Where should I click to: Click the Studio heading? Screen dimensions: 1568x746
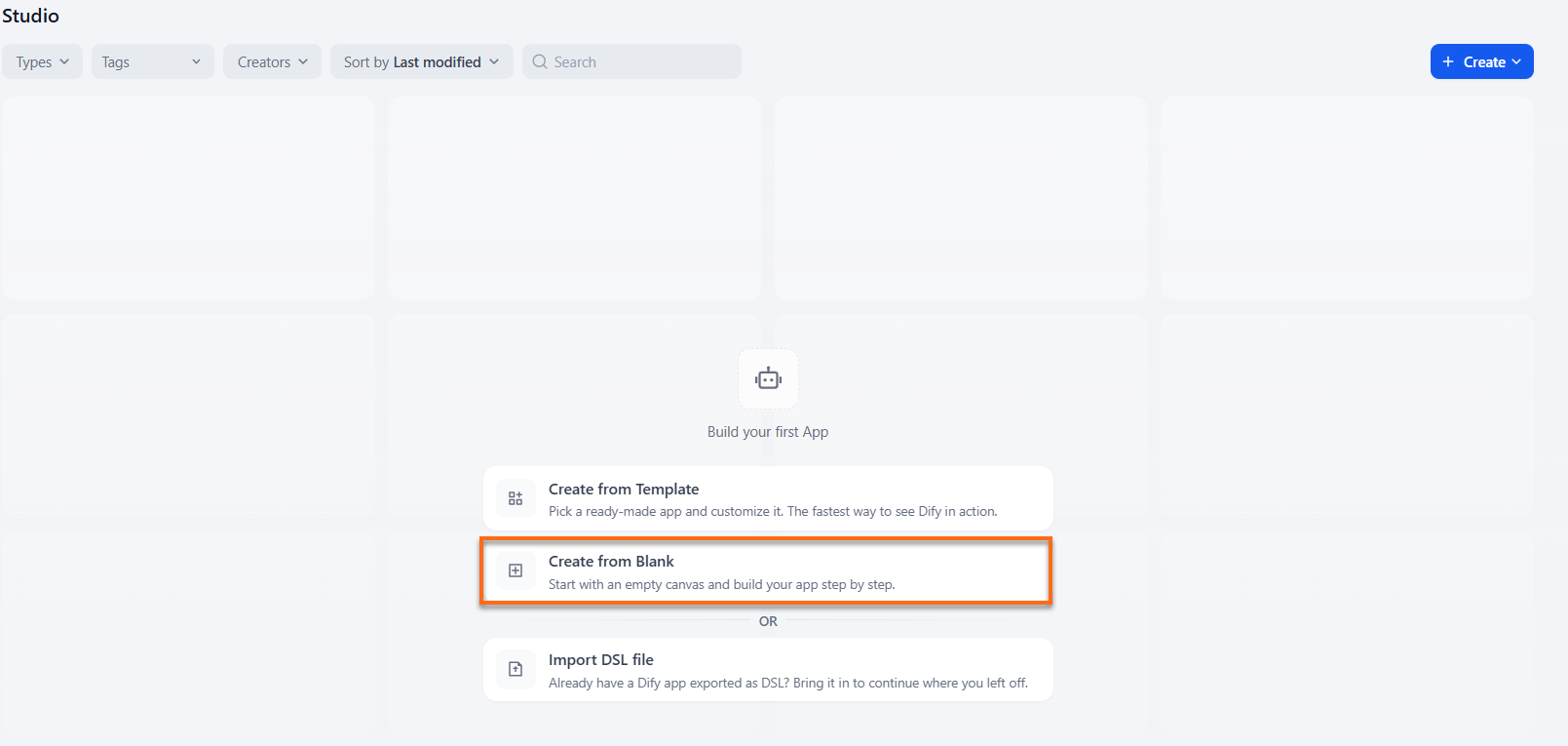(x=30, y=16)
